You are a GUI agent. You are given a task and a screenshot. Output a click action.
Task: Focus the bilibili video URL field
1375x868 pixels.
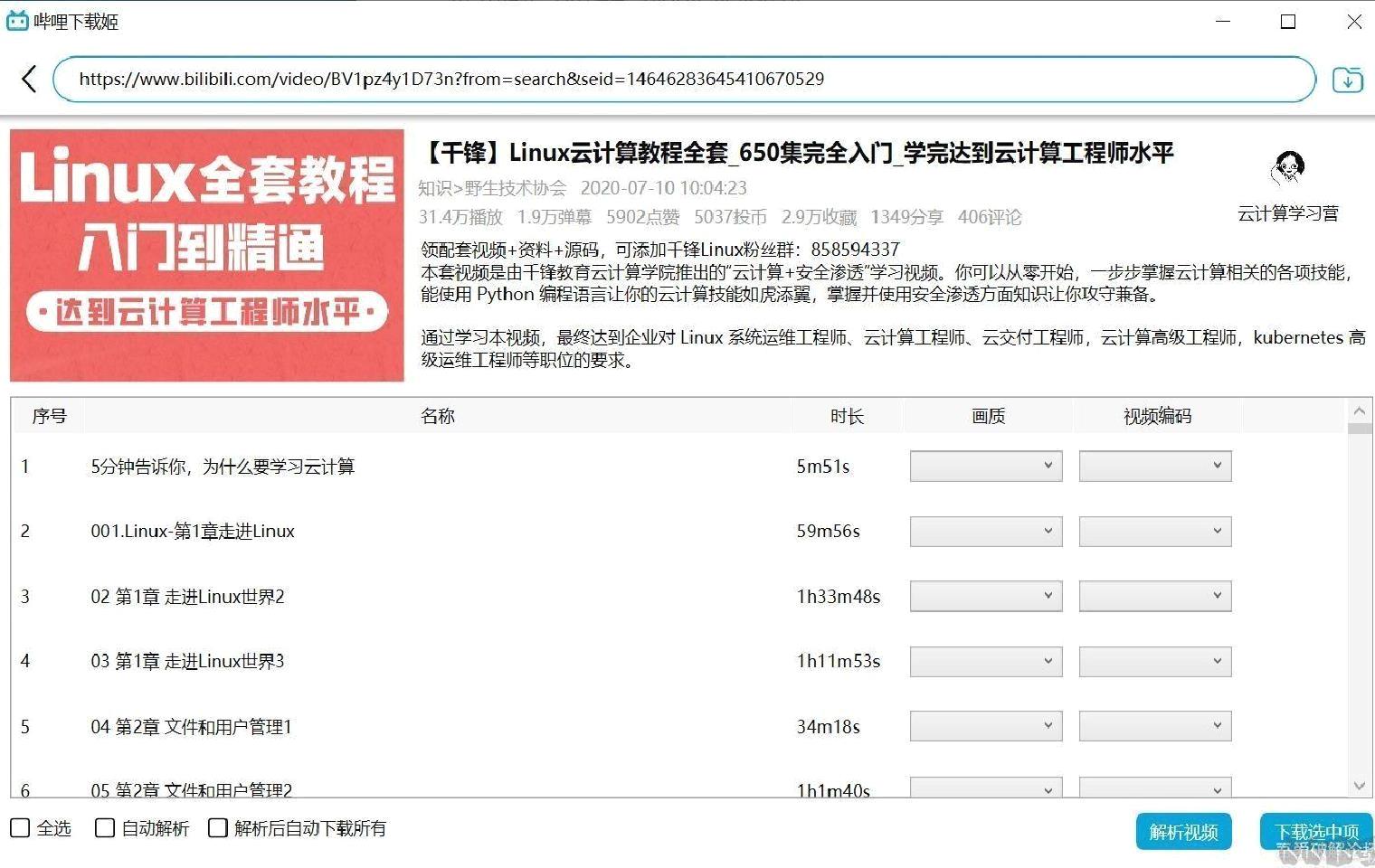(684, 79)
